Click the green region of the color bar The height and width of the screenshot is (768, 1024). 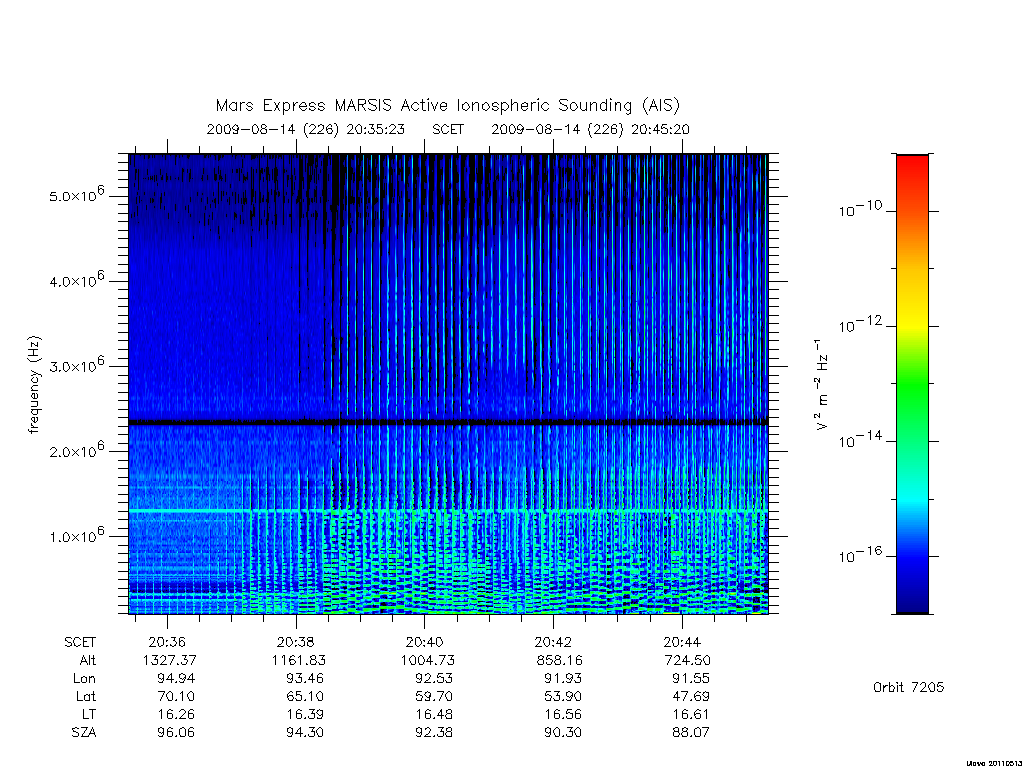coord(912,385)
